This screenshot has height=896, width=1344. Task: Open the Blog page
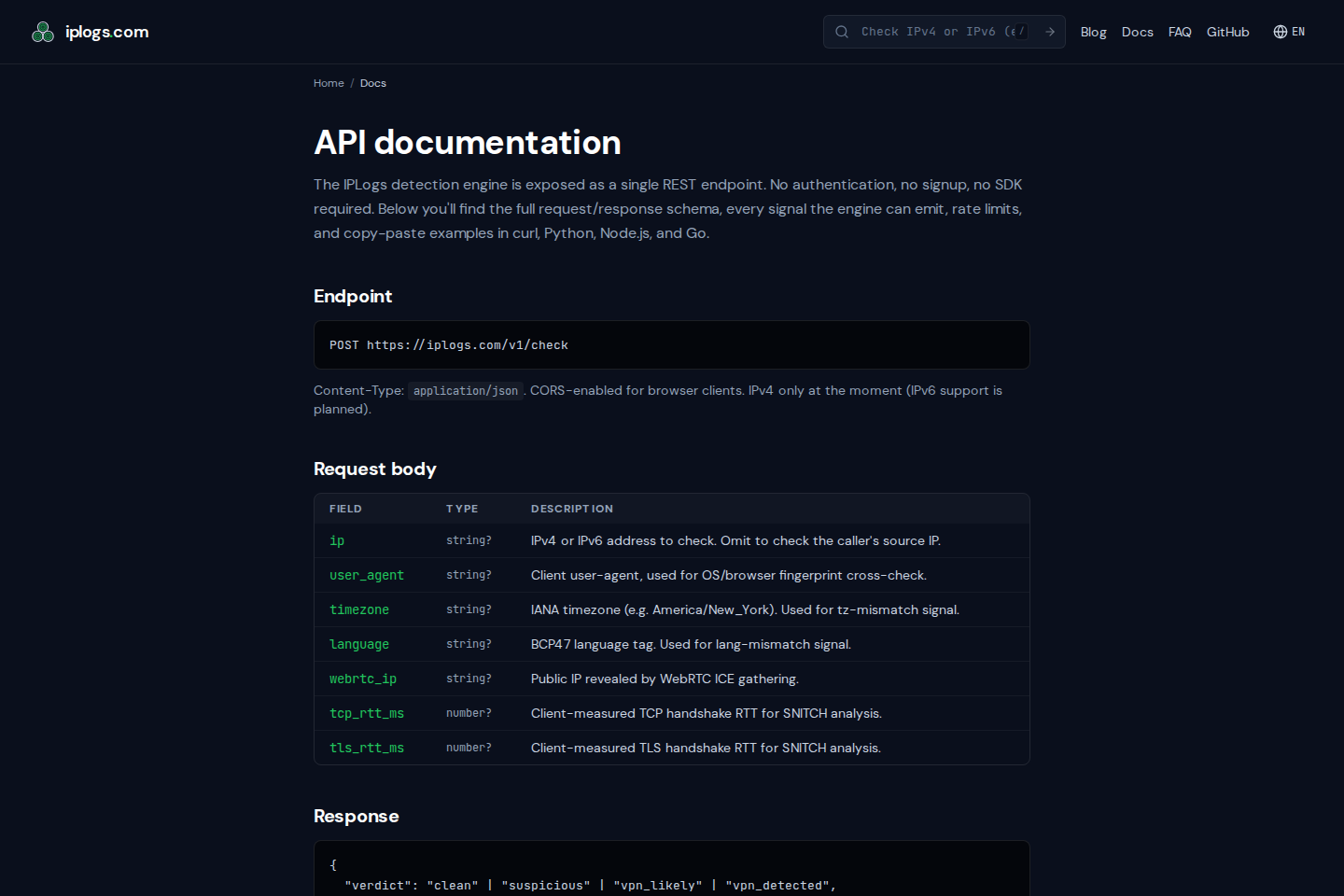tap(1093, 32)
